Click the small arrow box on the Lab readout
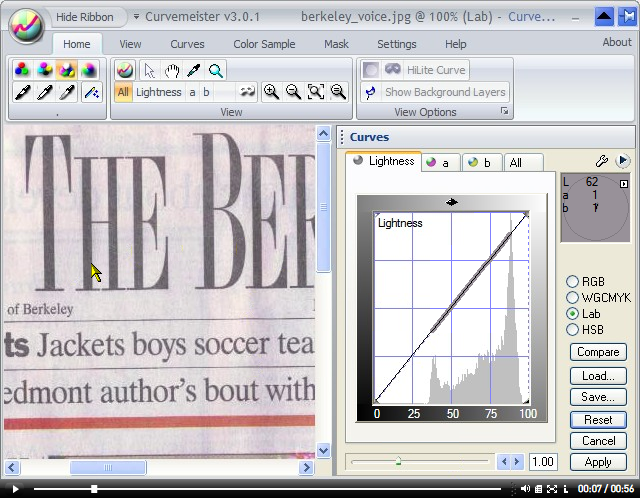Image resolution: width=640 pixels, height=498 pixels. [x=624, y=184]
